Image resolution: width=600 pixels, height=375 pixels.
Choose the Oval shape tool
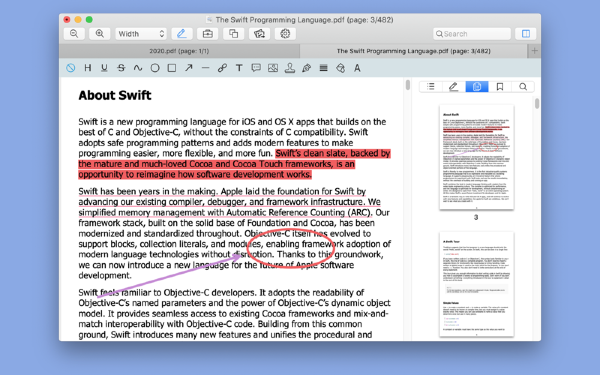click(155, 68)
